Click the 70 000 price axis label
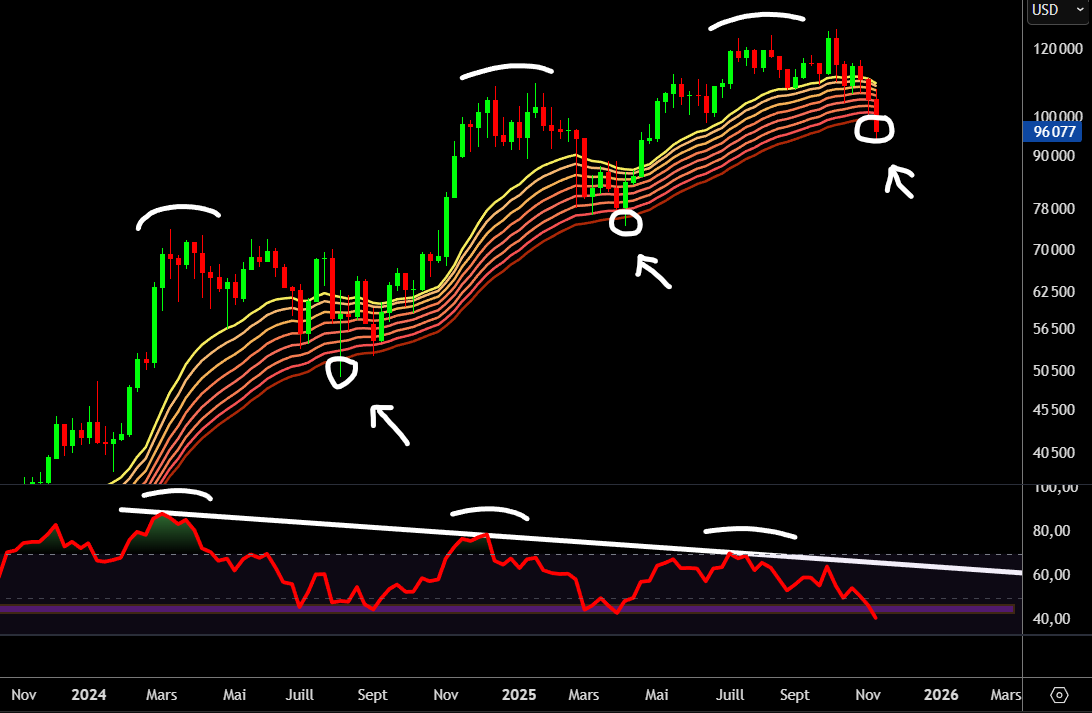The image size is (1092, 713). pyautogui.click(x=1054, y=249)
